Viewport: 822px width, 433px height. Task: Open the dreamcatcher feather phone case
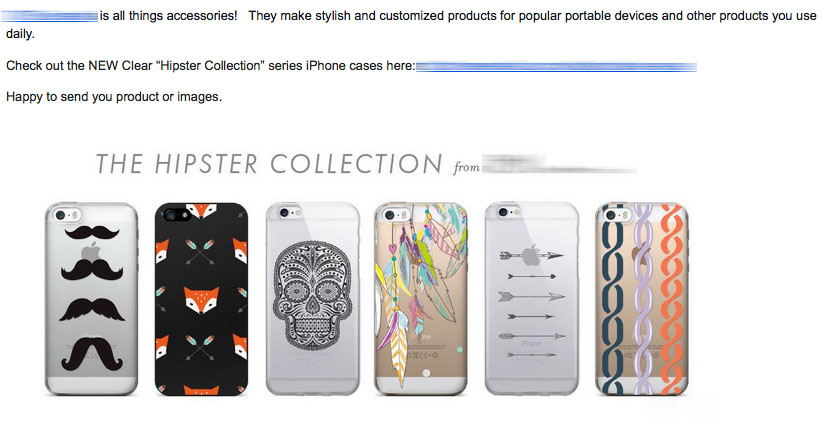421,299
